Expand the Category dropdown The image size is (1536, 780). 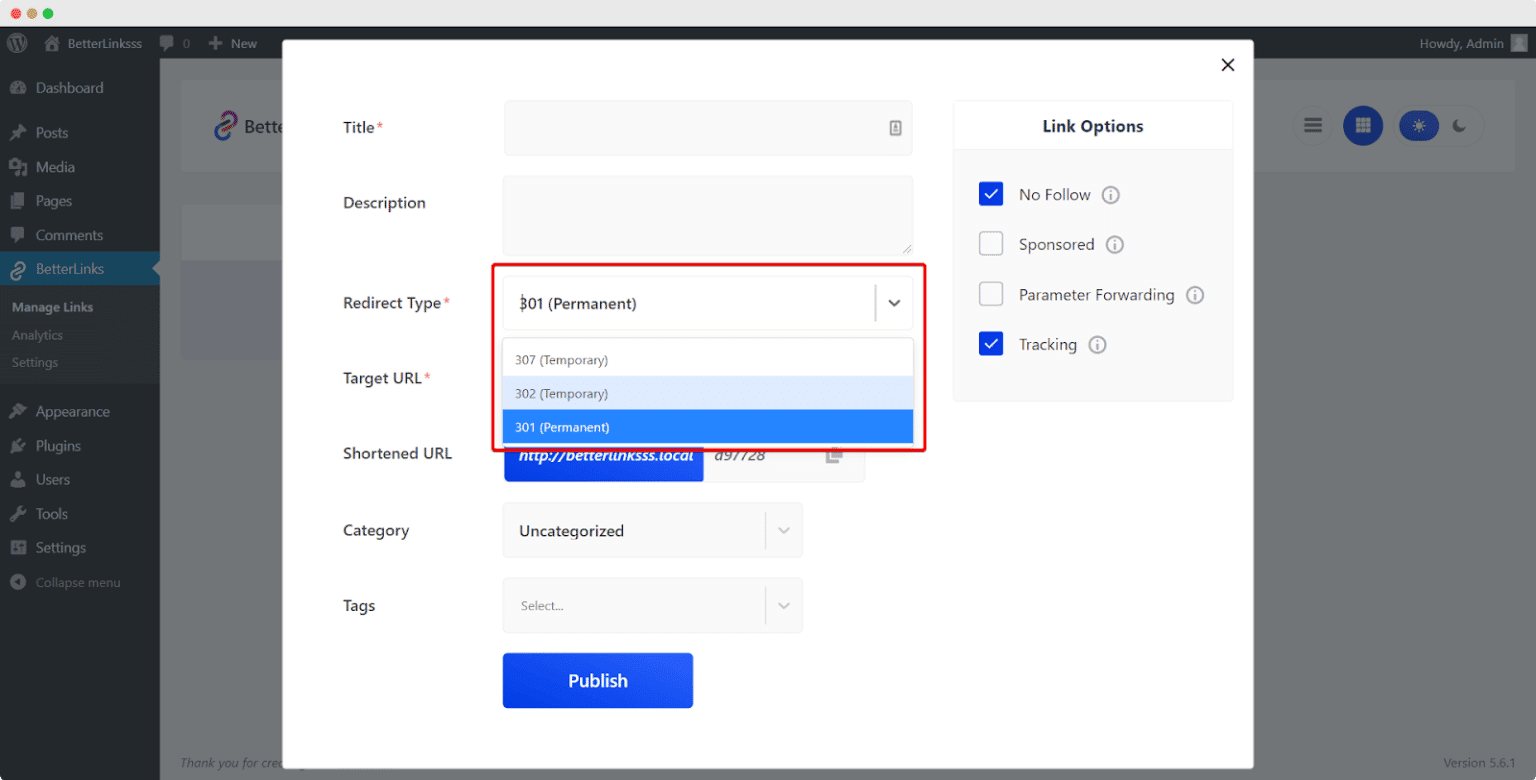click(783, 530)
